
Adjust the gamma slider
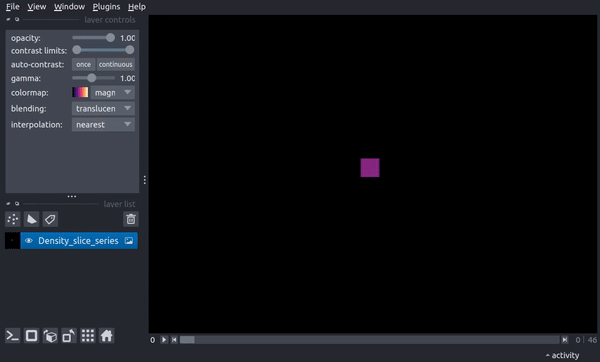coord(93,78)
